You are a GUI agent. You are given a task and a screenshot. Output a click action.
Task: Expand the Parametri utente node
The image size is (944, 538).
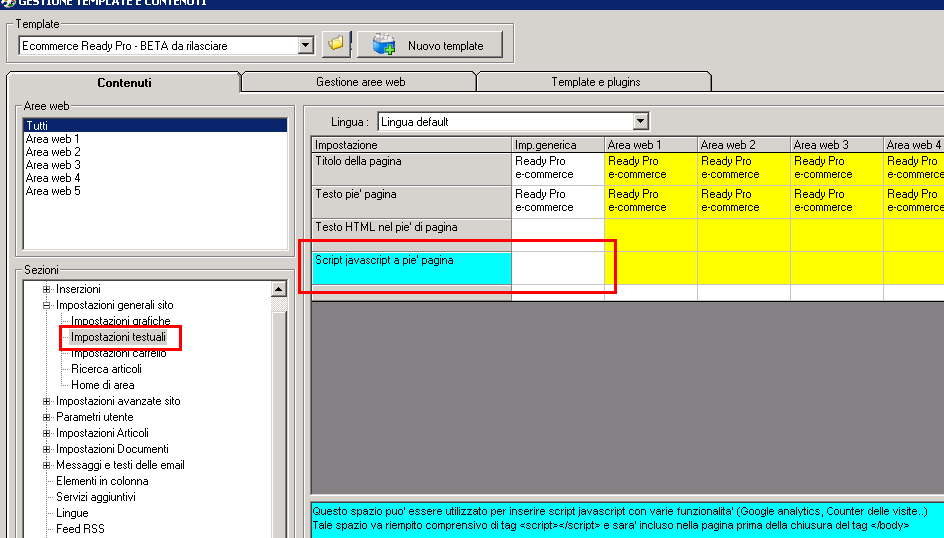(x=46, y=417)
